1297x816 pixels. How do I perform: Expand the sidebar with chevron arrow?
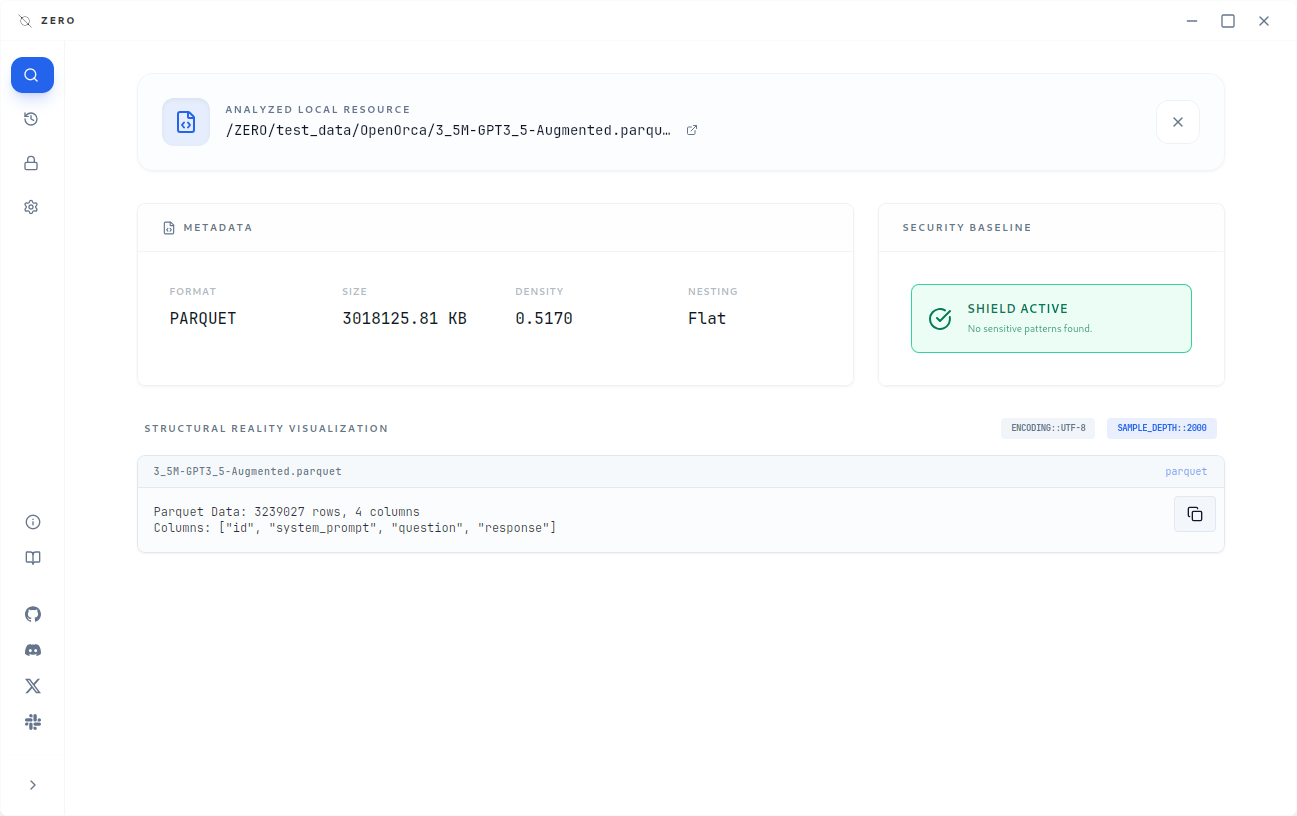pyautogui.click(x=33, y=785)
